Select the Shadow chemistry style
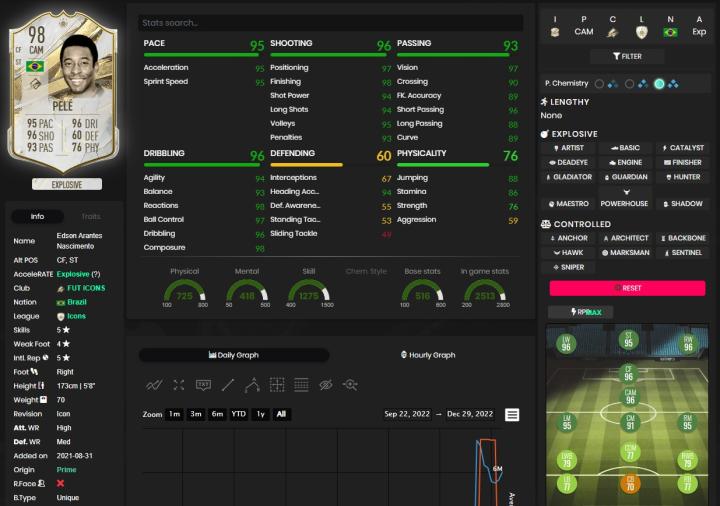 683,204
